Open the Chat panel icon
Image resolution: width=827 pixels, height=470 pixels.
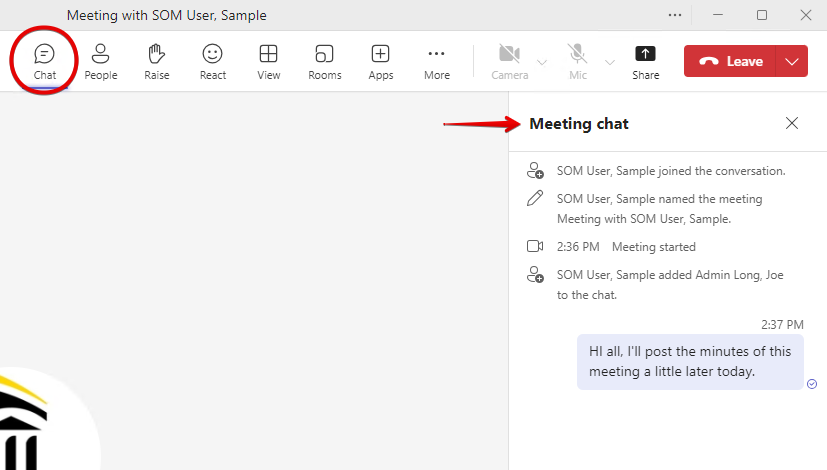tap(44, 60)
